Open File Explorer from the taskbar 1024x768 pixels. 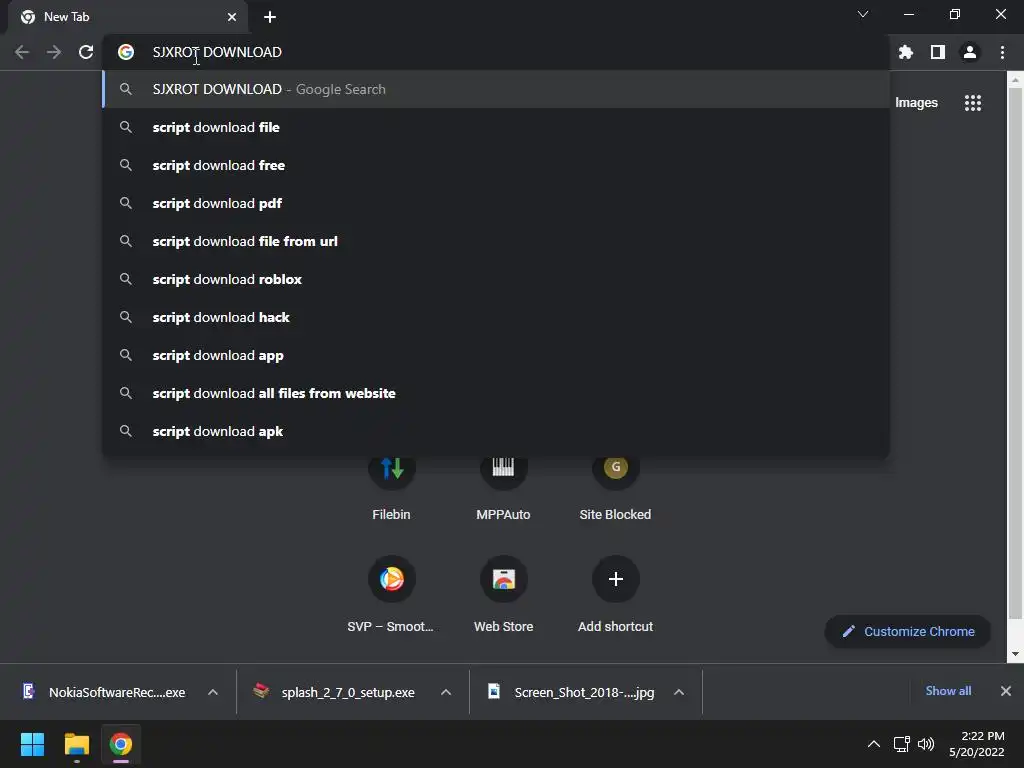pyautogui.click(x=77, y=744)
